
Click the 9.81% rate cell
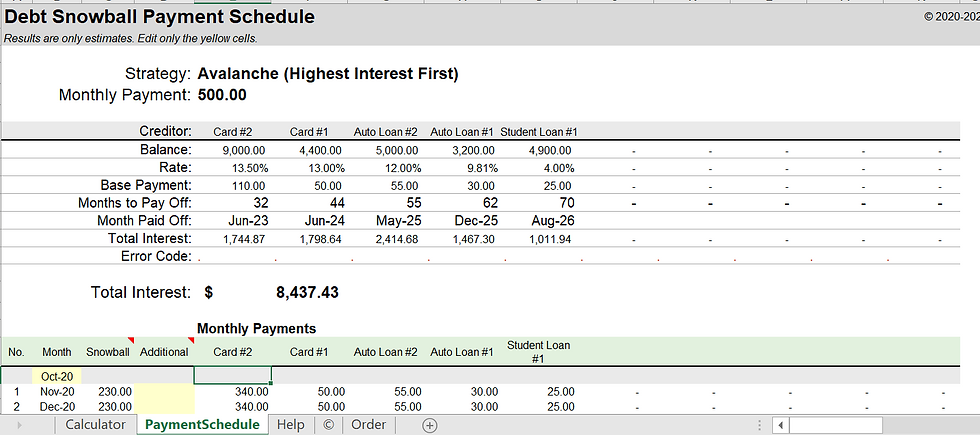(x=482, y=168)
